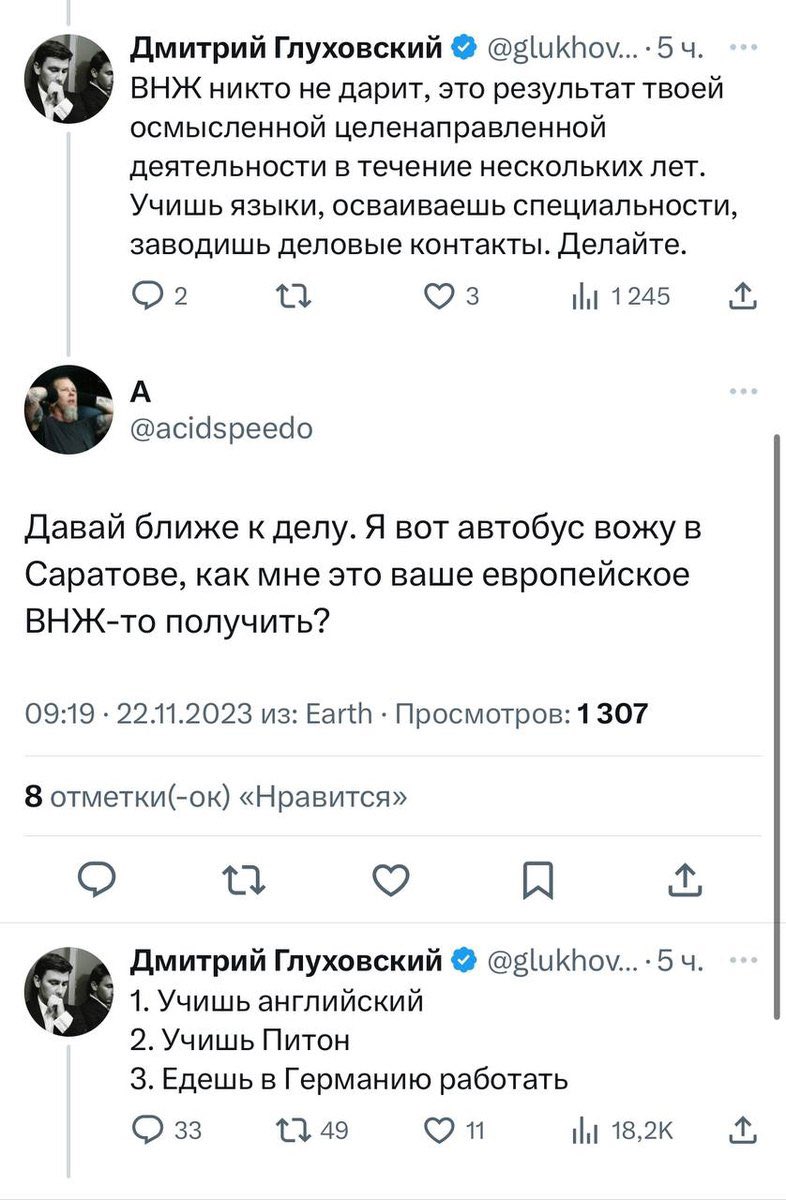Bookmark the main acidspeedo tweet
This screenshot has height=1200, width=786.
tap(538, 880)
